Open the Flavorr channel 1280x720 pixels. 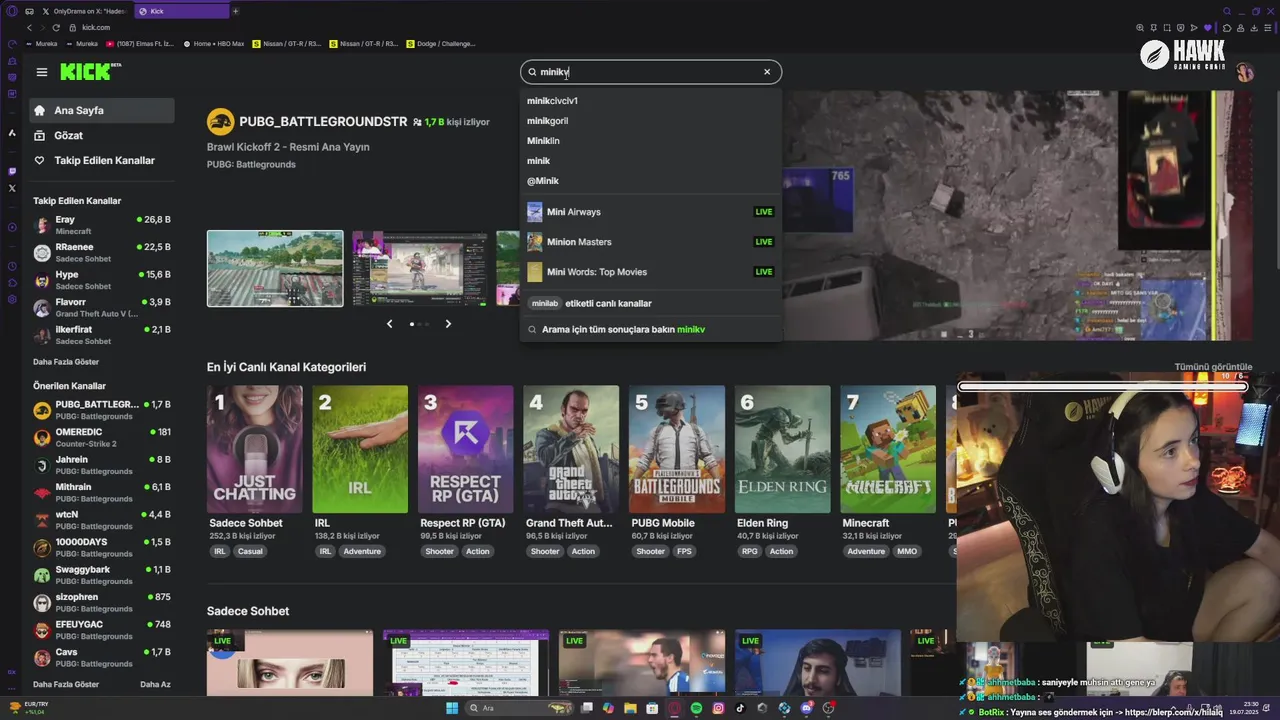click(101, 307)
